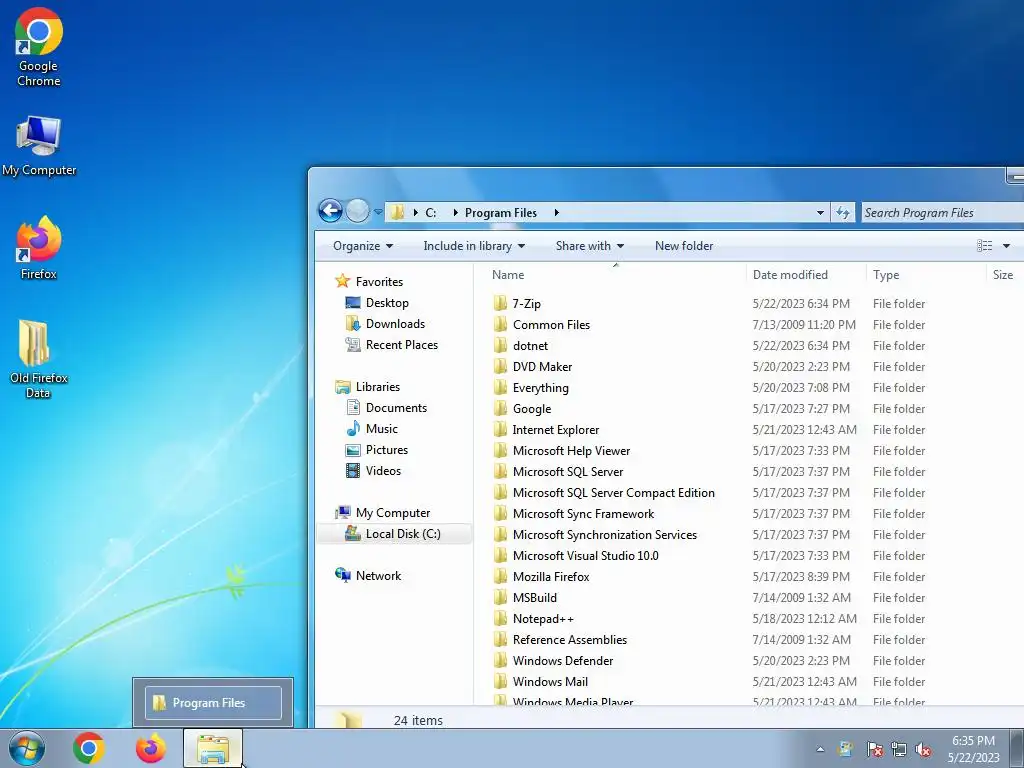The width and height of the screenshot is (1024, 768).
Task: Click the change view icon
Action: click(984, 246)
